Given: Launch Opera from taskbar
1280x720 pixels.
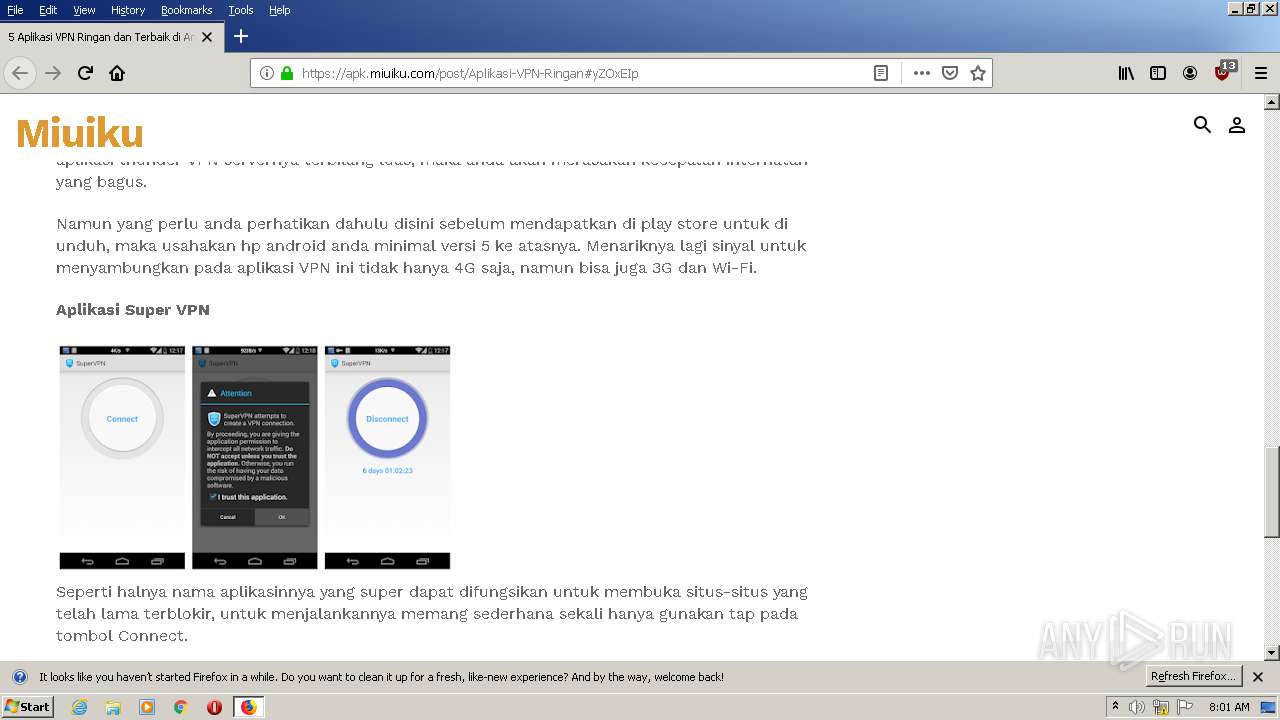Looking at the screenshot, I should (214, 707).
